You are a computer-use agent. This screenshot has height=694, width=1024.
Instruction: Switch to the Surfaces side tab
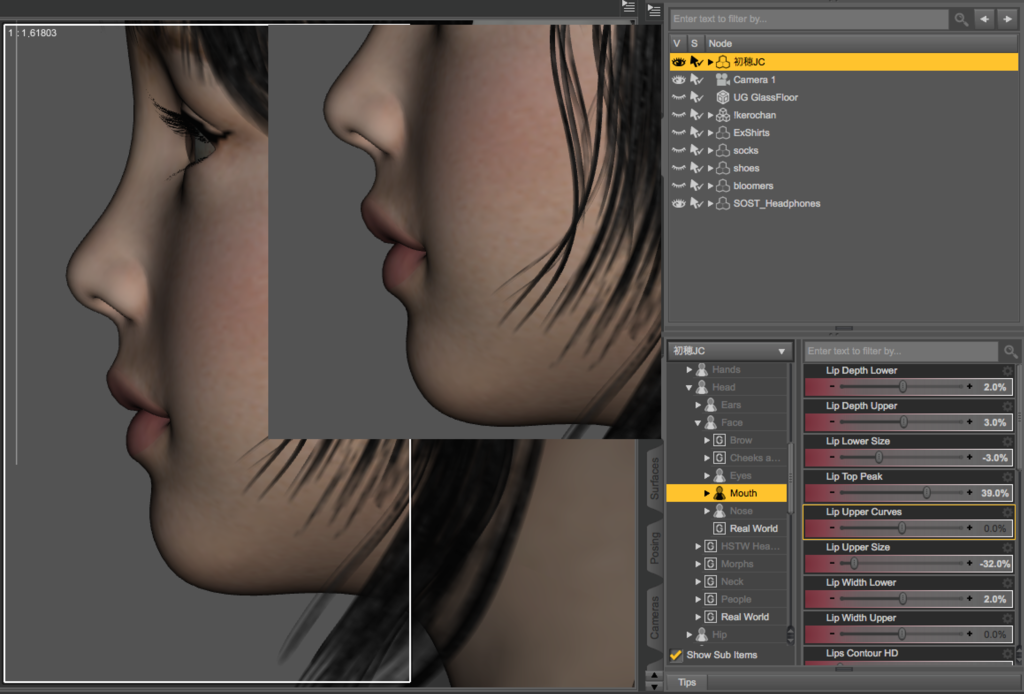click(654, 479)
